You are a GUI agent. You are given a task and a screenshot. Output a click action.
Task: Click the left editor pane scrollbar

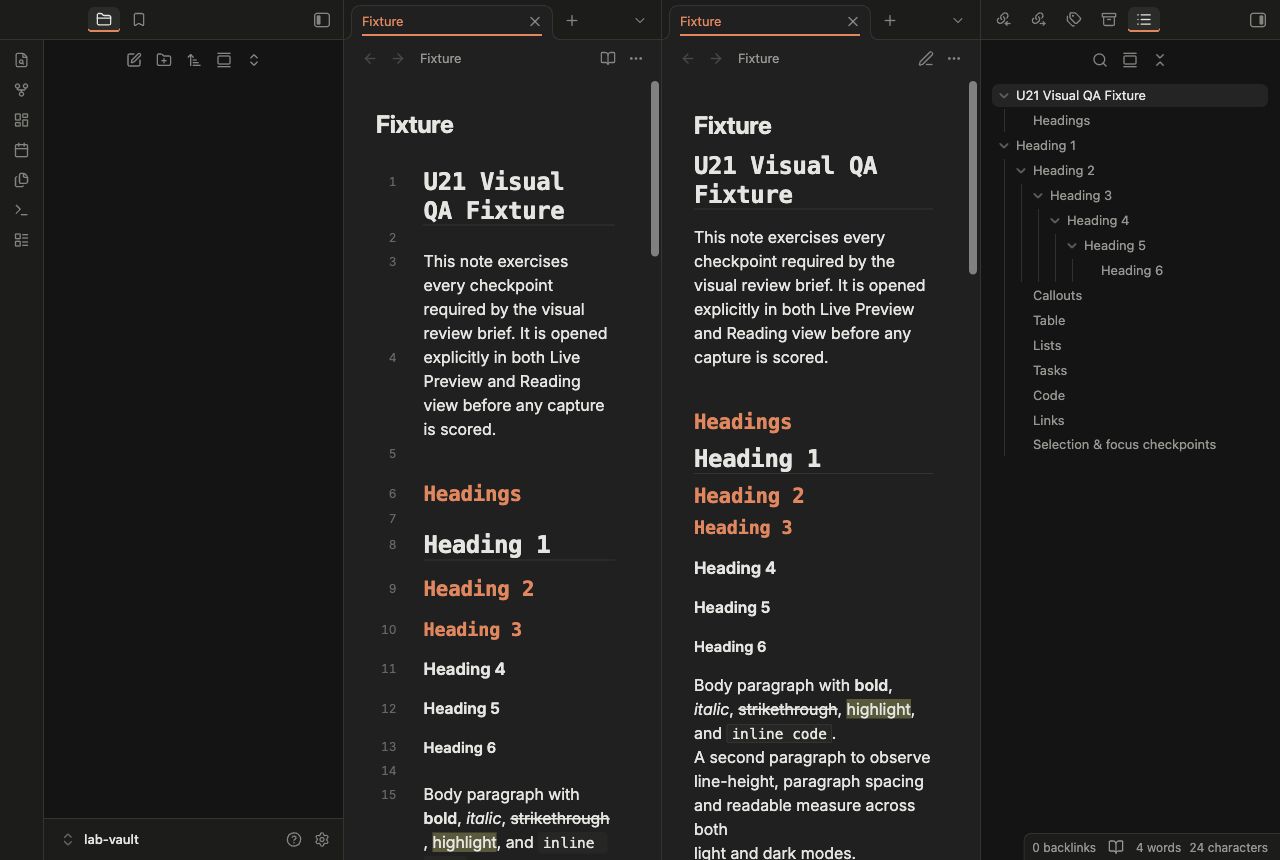coord(655,168)
